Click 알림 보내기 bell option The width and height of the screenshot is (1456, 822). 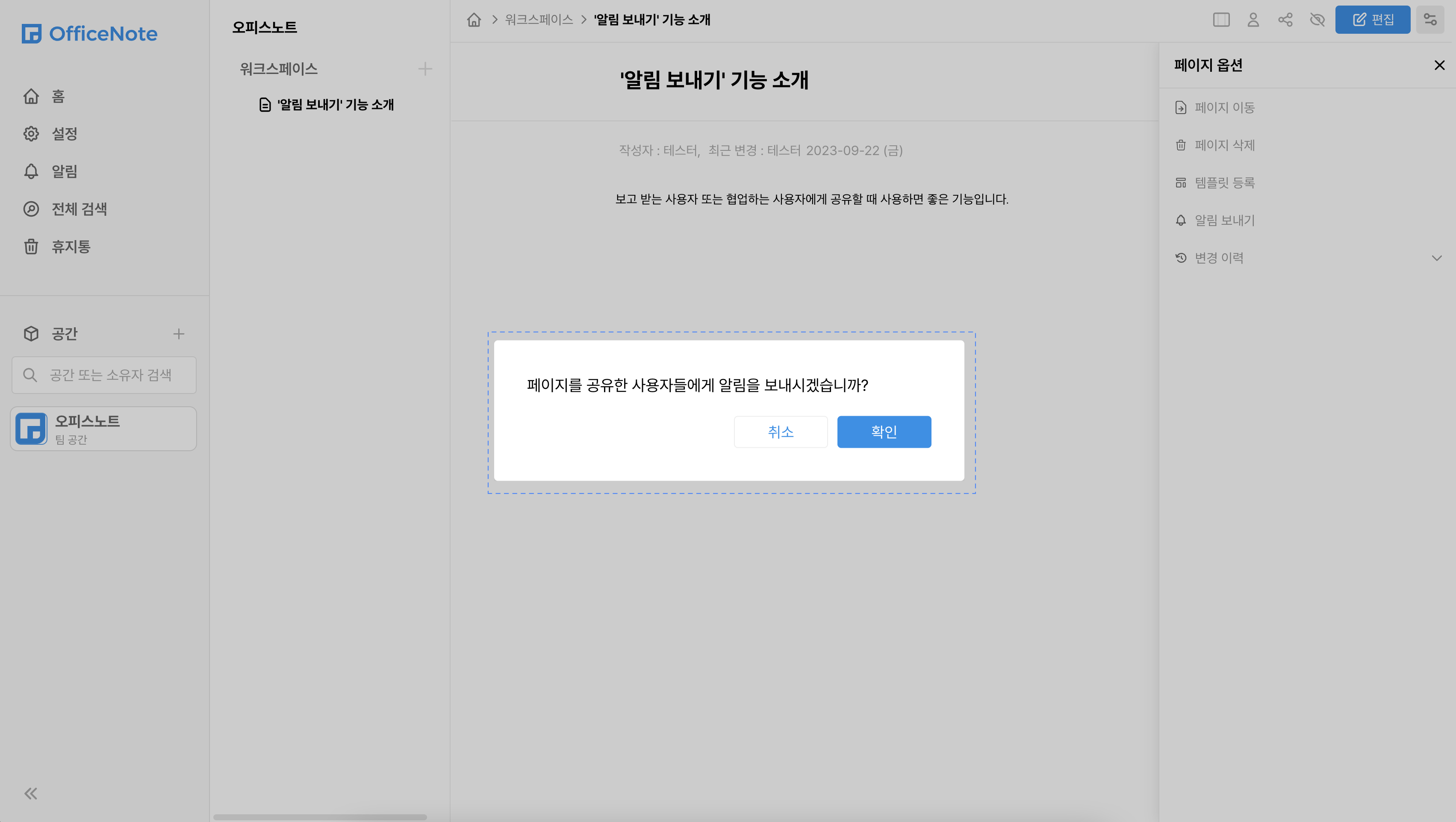tap(1224, 220)
